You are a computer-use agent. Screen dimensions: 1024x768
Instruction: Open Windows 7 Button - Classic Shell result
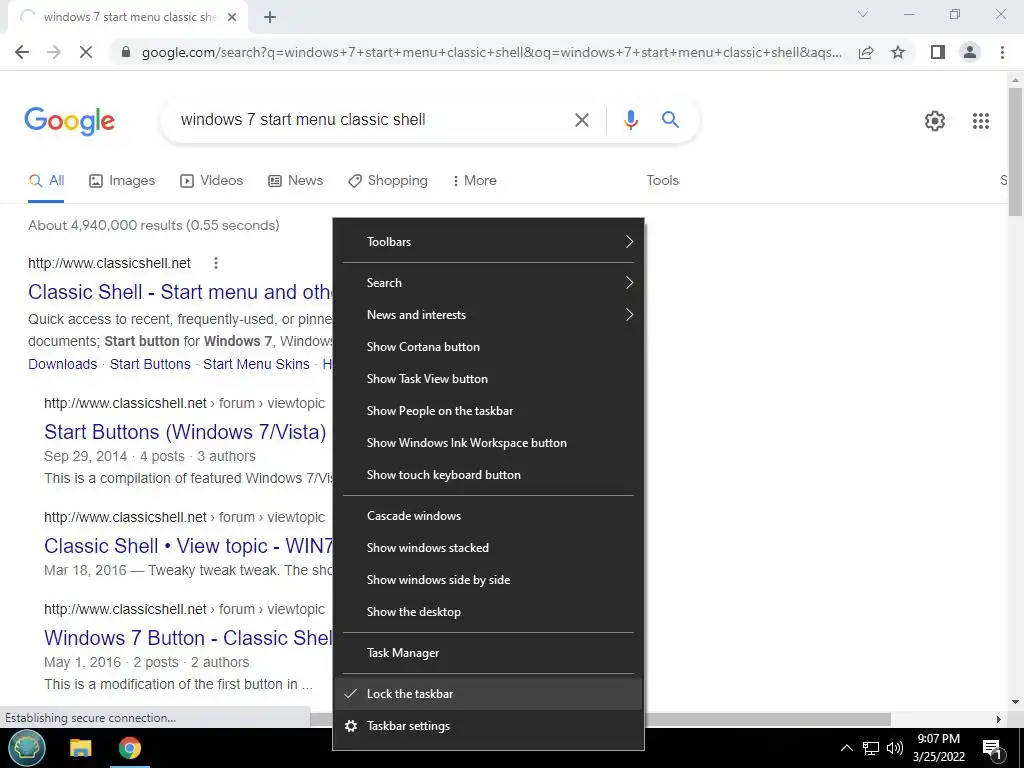[x=188, y=637]
